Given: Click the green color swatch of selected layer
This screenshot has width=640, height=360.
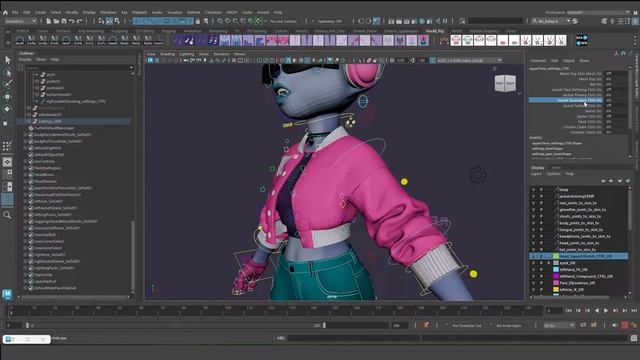Looking at the screenshot, I should [x=556, y=256].
